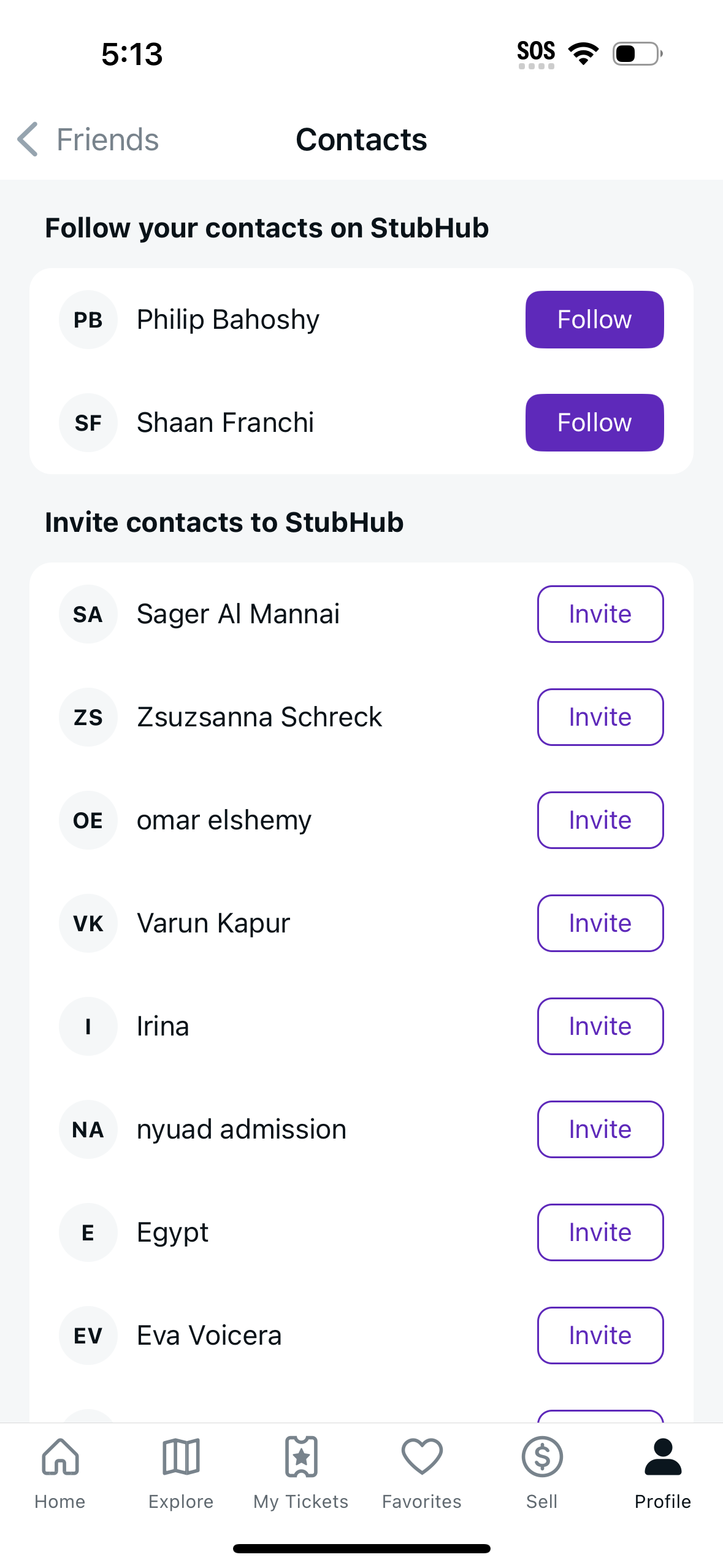Invite the nyuad admission contact
723x1568 pixels.
coord(600,1129)
